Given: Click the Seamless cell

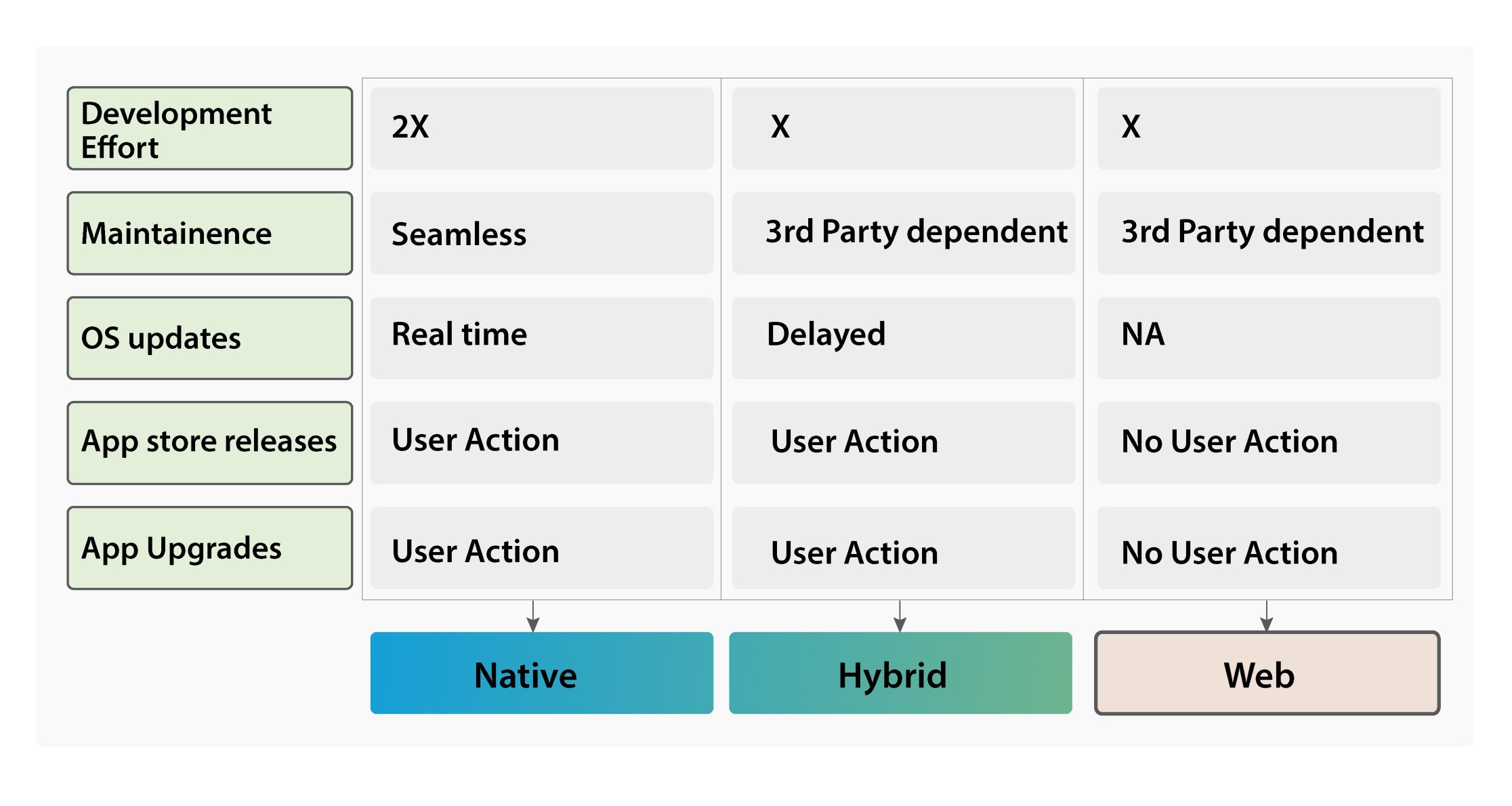Looking at the screenshot, I should click(541, 233).
